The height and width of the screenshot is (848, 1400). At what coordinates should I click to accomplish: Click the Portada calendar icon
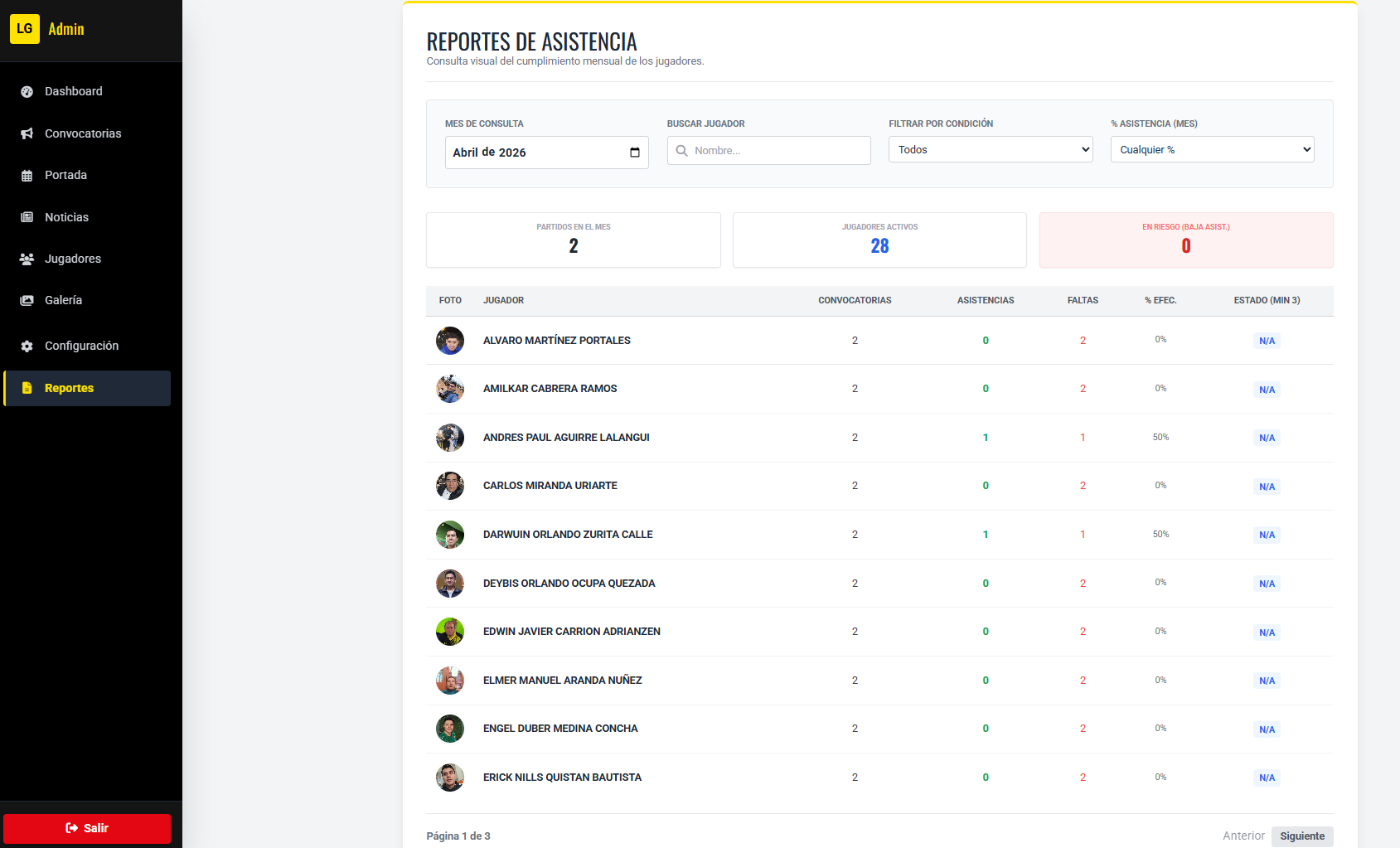click(x=27, y=176)
